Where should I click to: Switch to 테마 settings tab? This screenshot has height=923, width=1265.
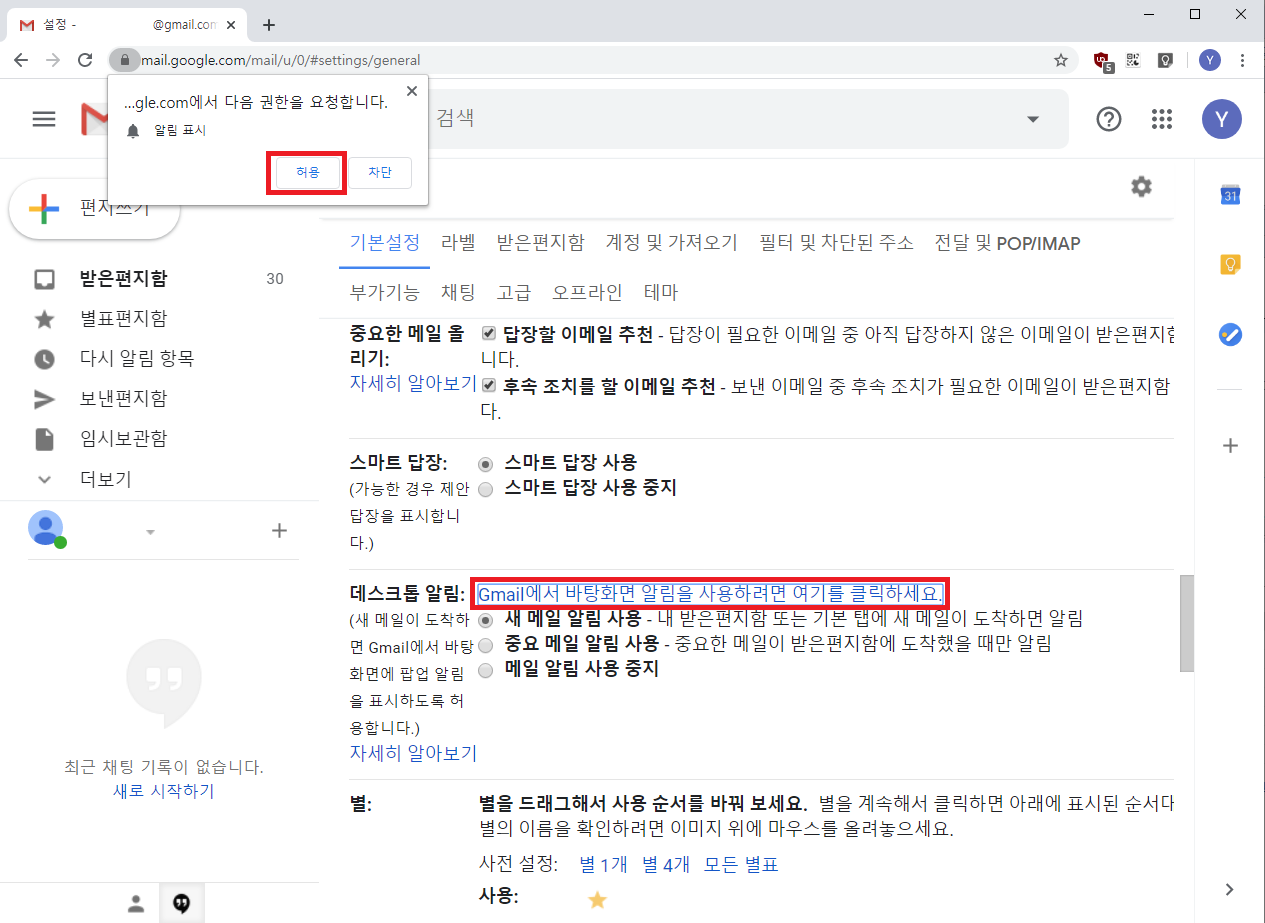[661, 293]
